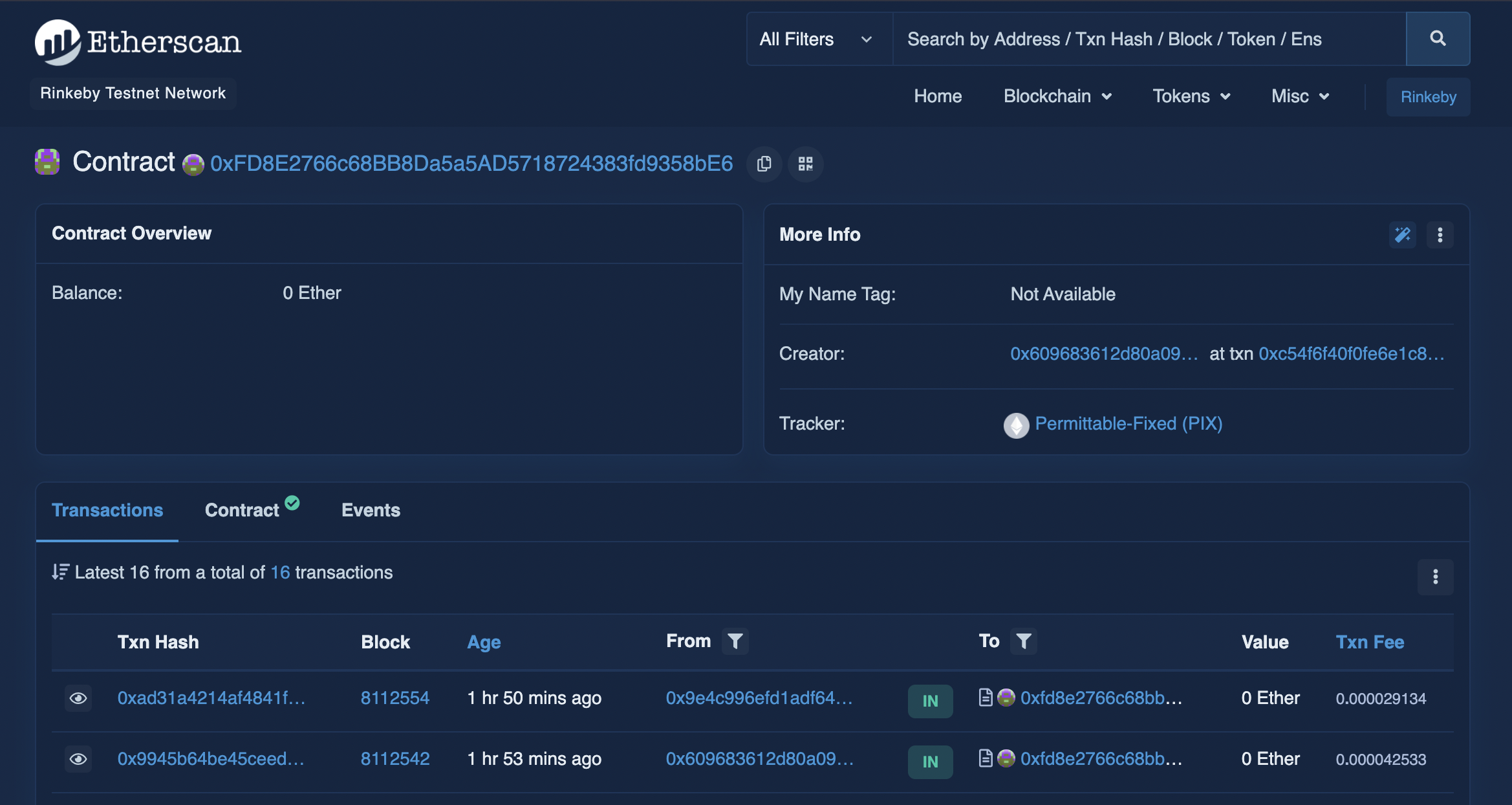The image size is (1512, 805).
Task: Expand the Blockchain menu
Action: (1057, 96)
